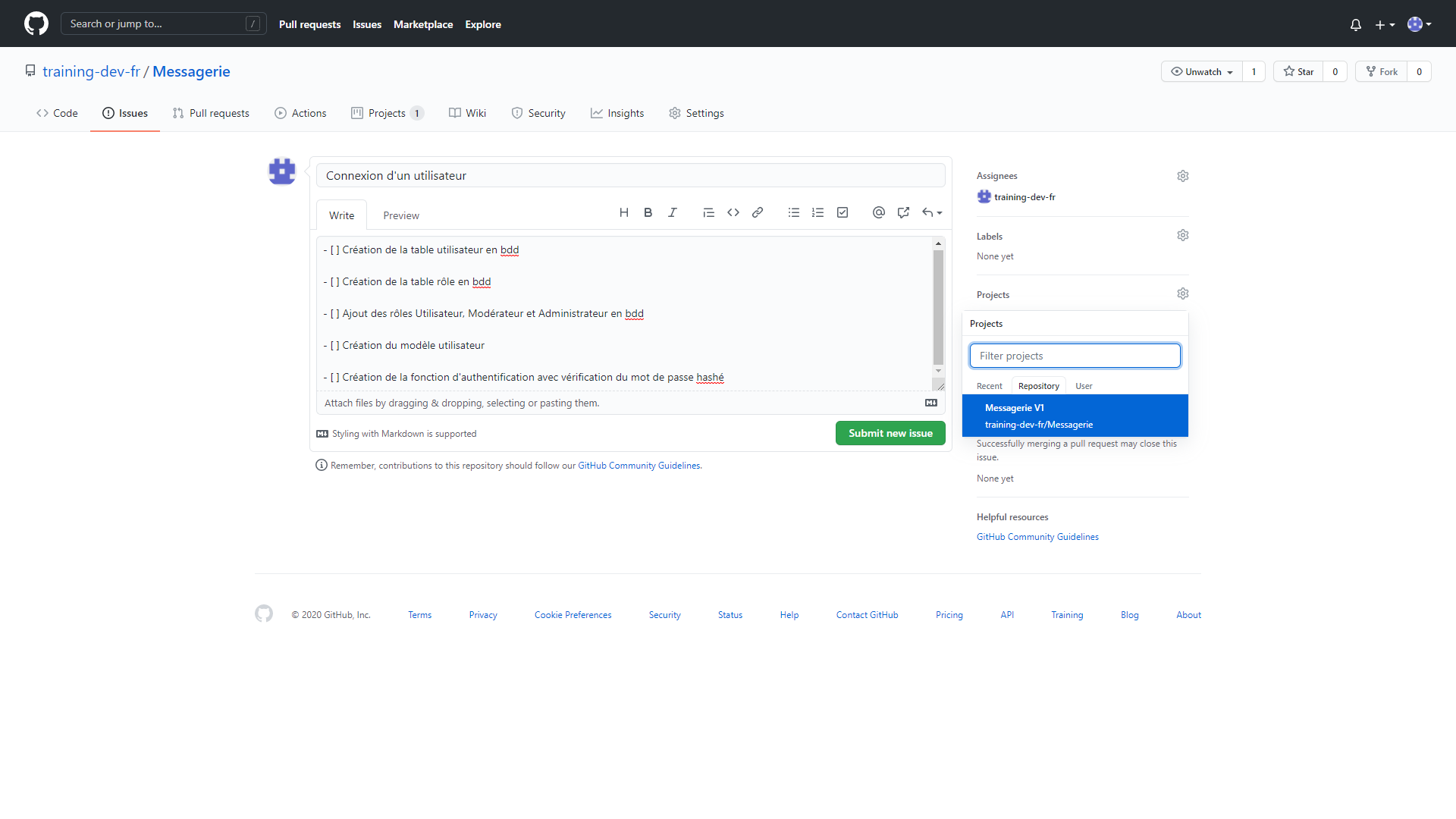Image resolution: width=1456 pixels, height=819 pixels.
Task: Click the textarea scroll up arrow
Action: pos(938,243)
